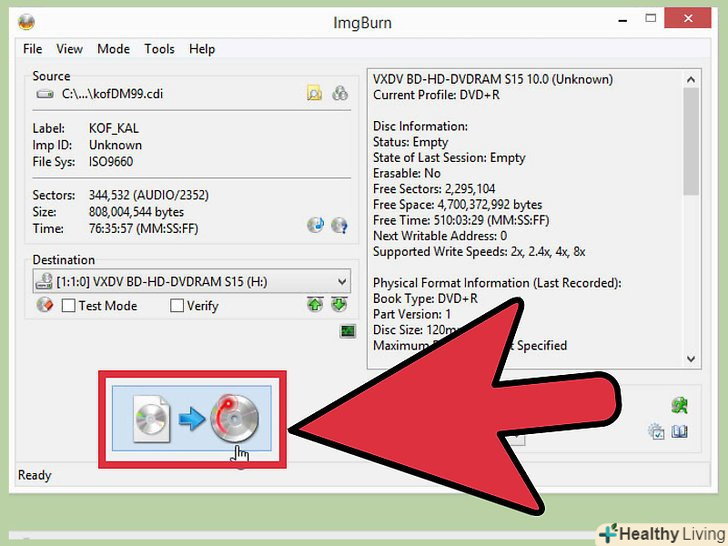Image resolution: width=728 pixels, height=546 pixels.
Task: Minimize the ImgBurn window
Action: click(x=623, y=20)
